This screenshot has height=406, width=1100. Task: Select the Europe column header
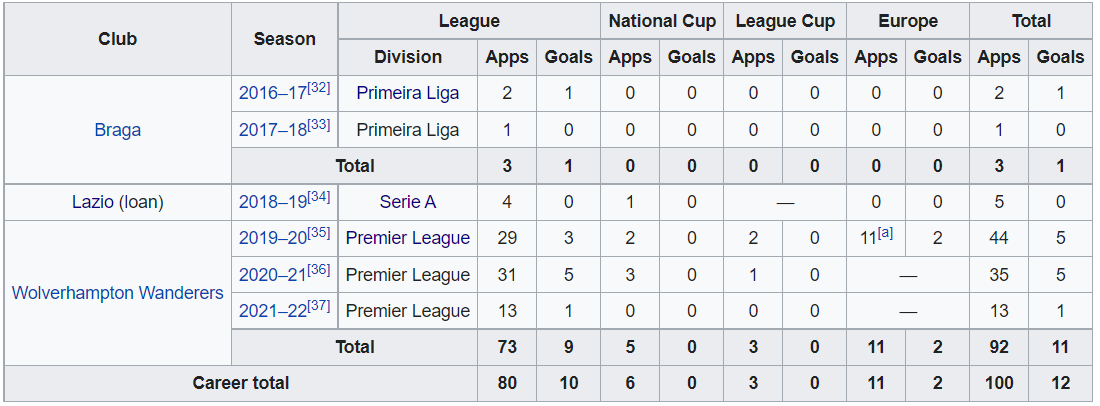pyautogui.click(x=908, y=21)
